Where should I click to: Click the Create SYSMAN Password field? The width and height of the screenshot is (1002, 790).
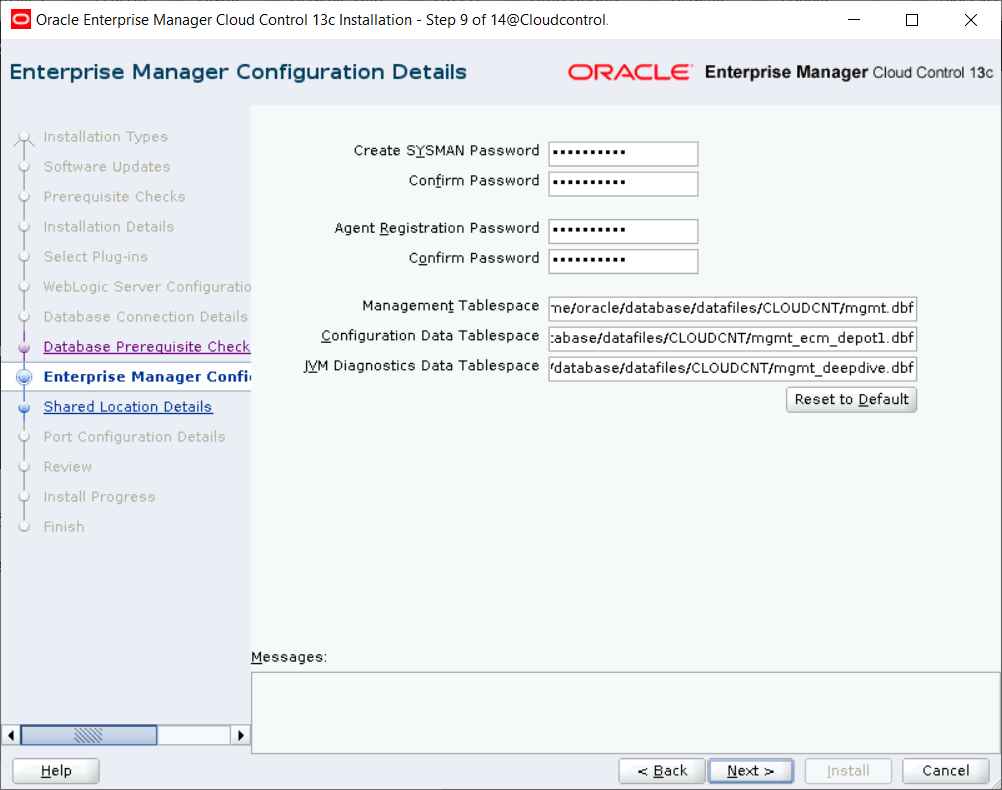(623, 153)
